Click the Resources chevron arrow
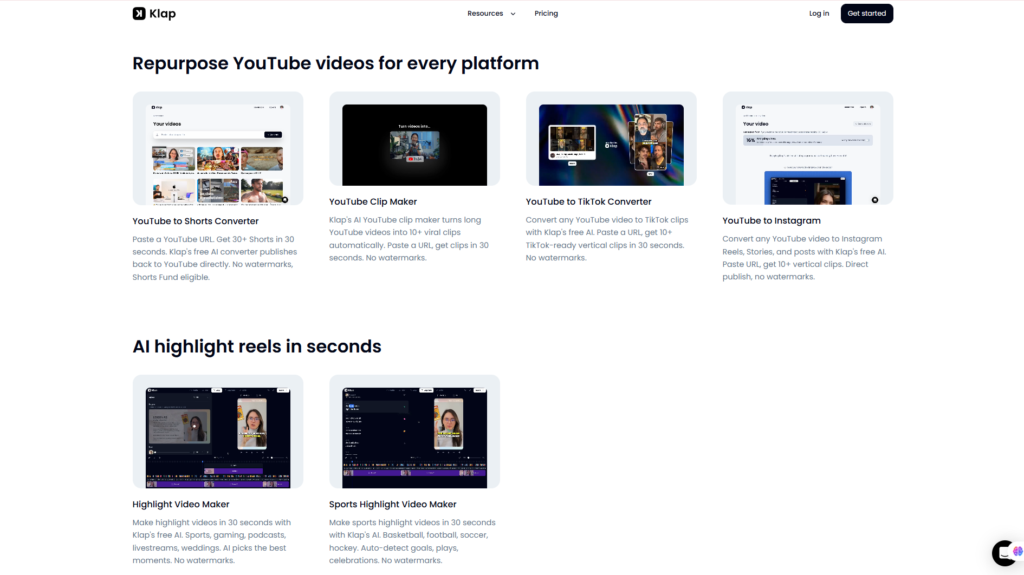1024x575 pixels. pyautogui.click(x=513, y=14)
